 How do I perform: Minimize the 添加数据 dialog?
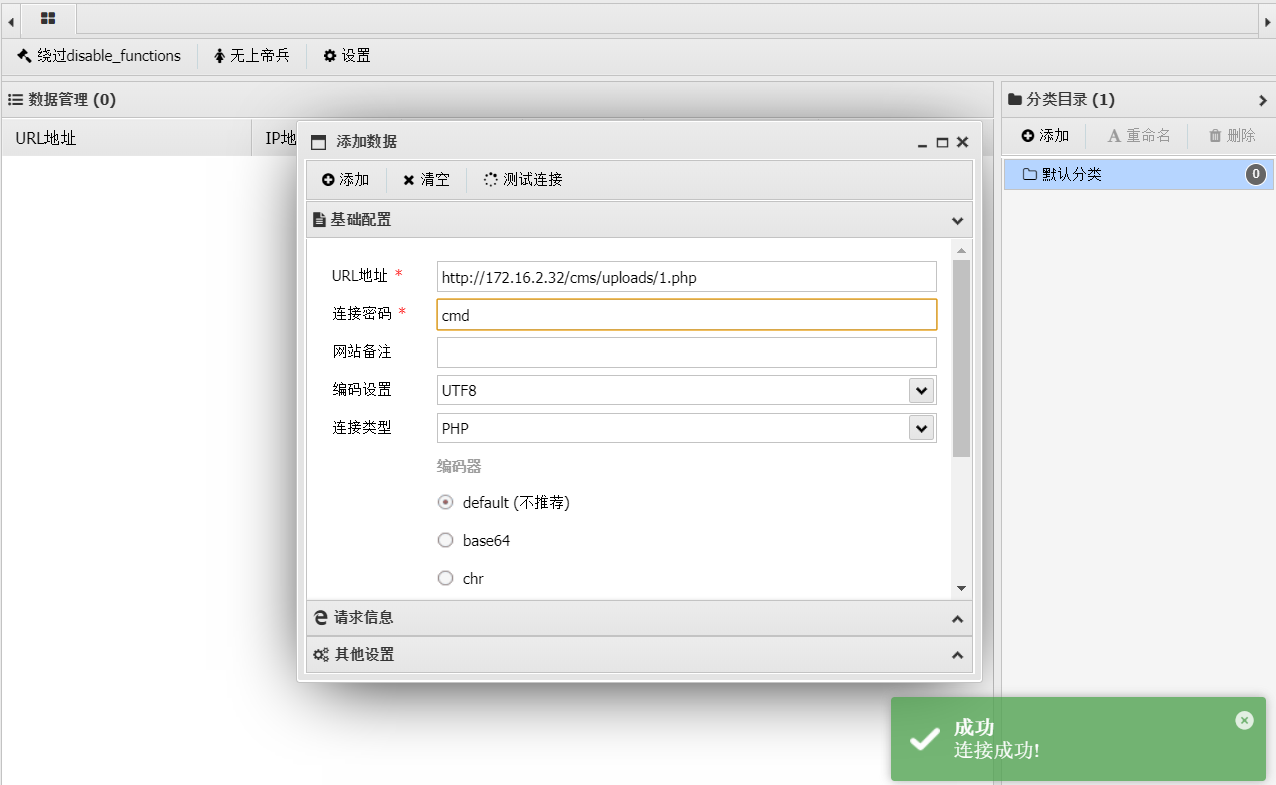tap(922, 143)
